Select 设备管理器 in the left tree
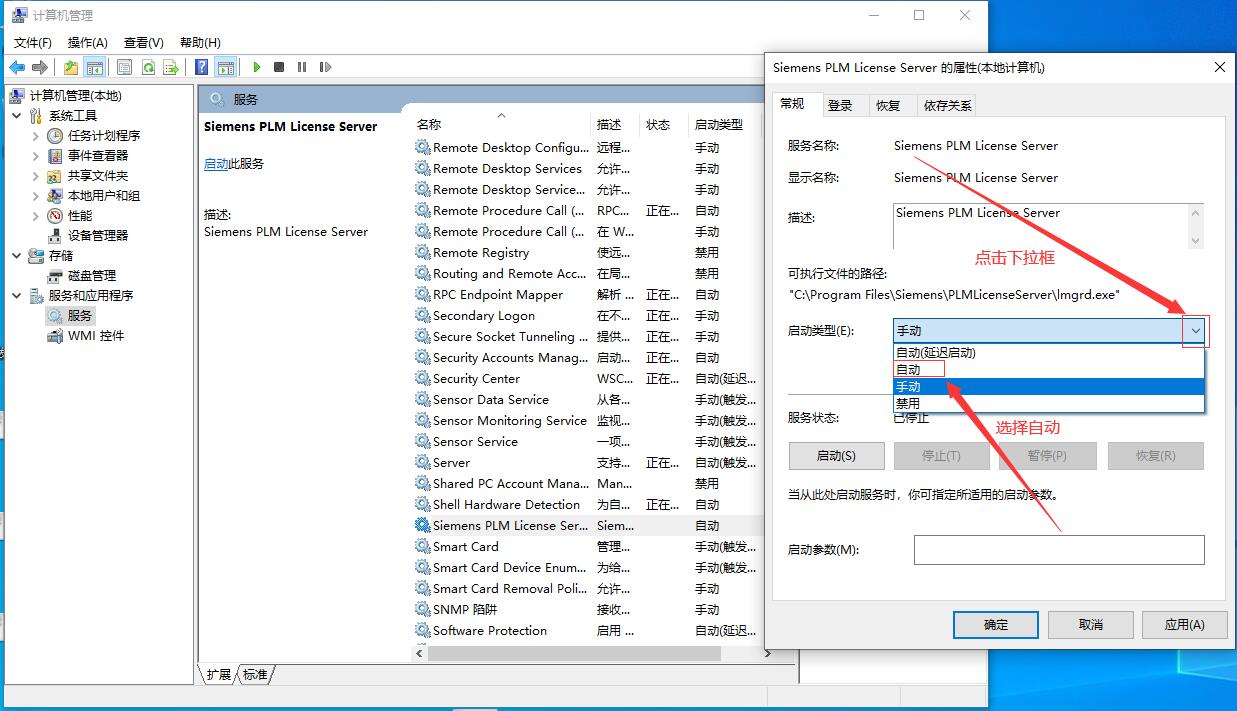Viewport: 1237px width, 711px height. pos(97,235)
